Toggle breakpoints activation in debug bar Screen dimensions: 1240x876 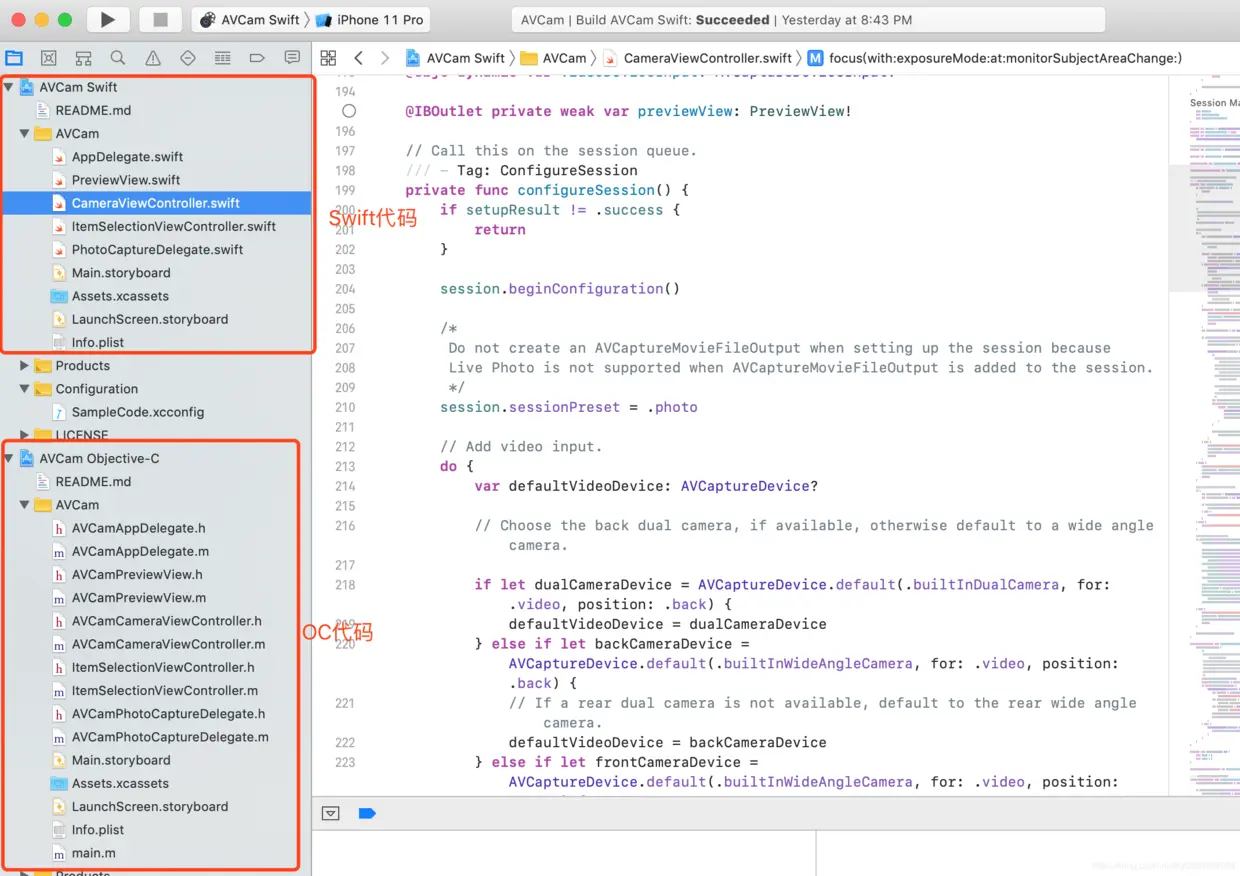coord(367,814)
